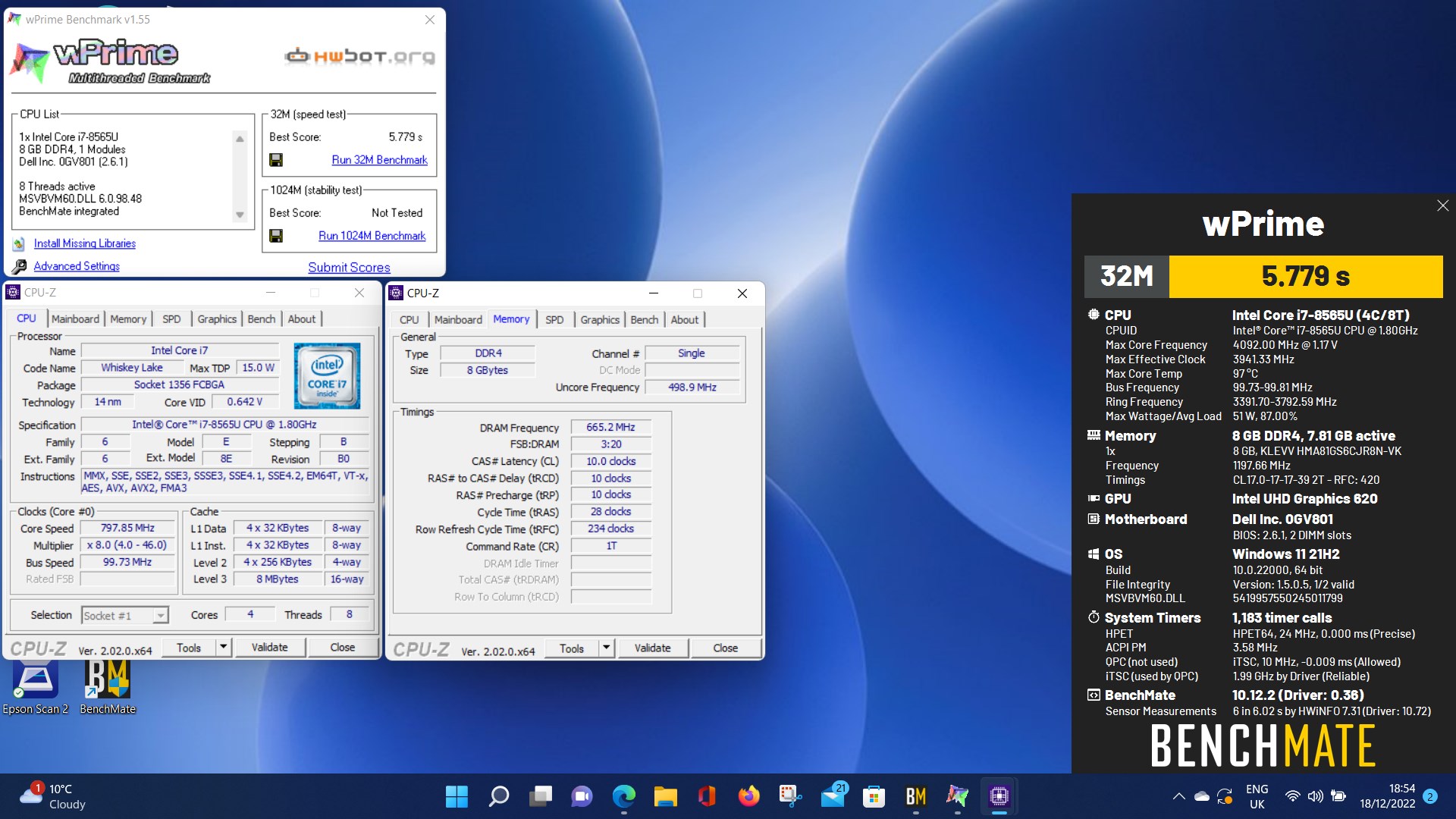Click CPU List scrollbar up arrow
Viewport: 1456px width, 819px height.
[x=240, y=138]
